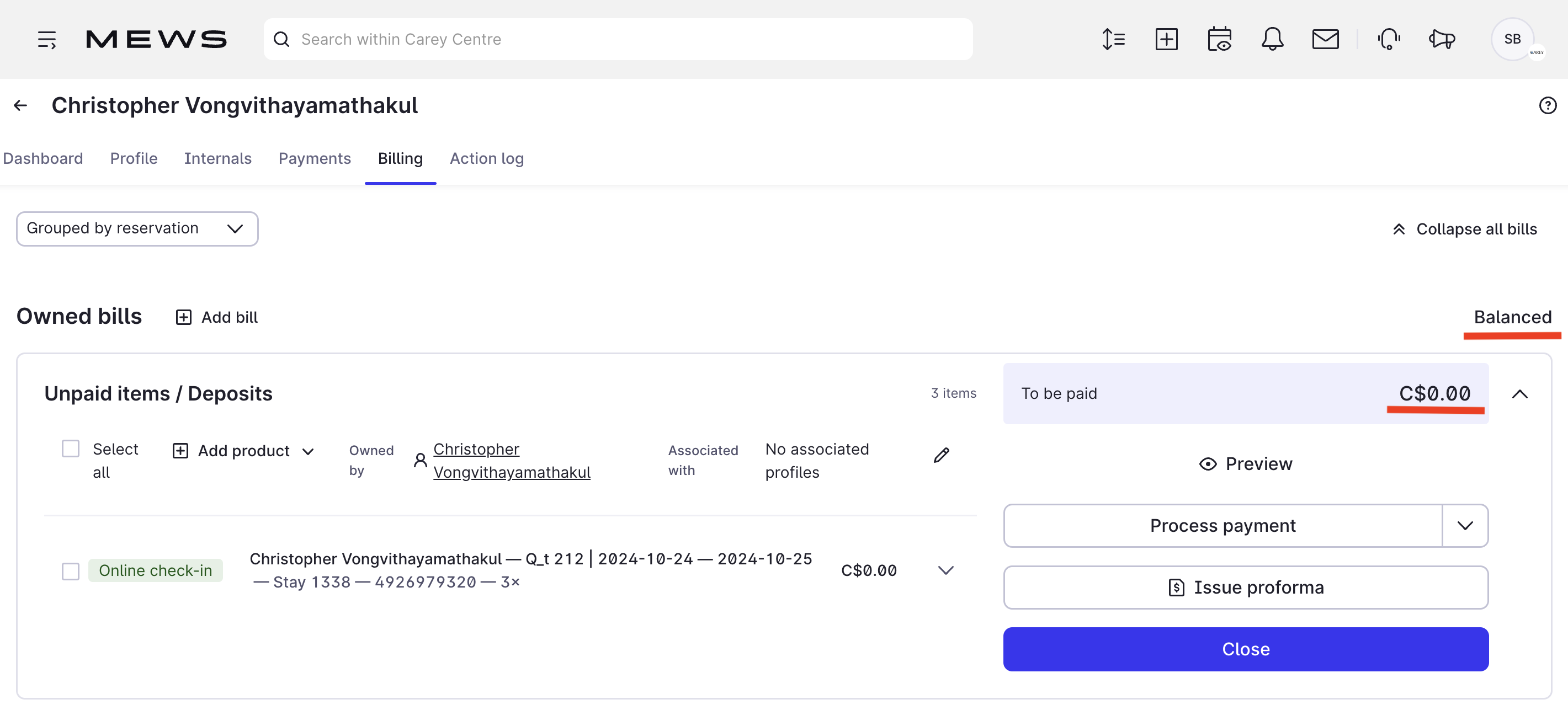
Task: Open the envelope messages icon
Action: [x=1325, y=40]
